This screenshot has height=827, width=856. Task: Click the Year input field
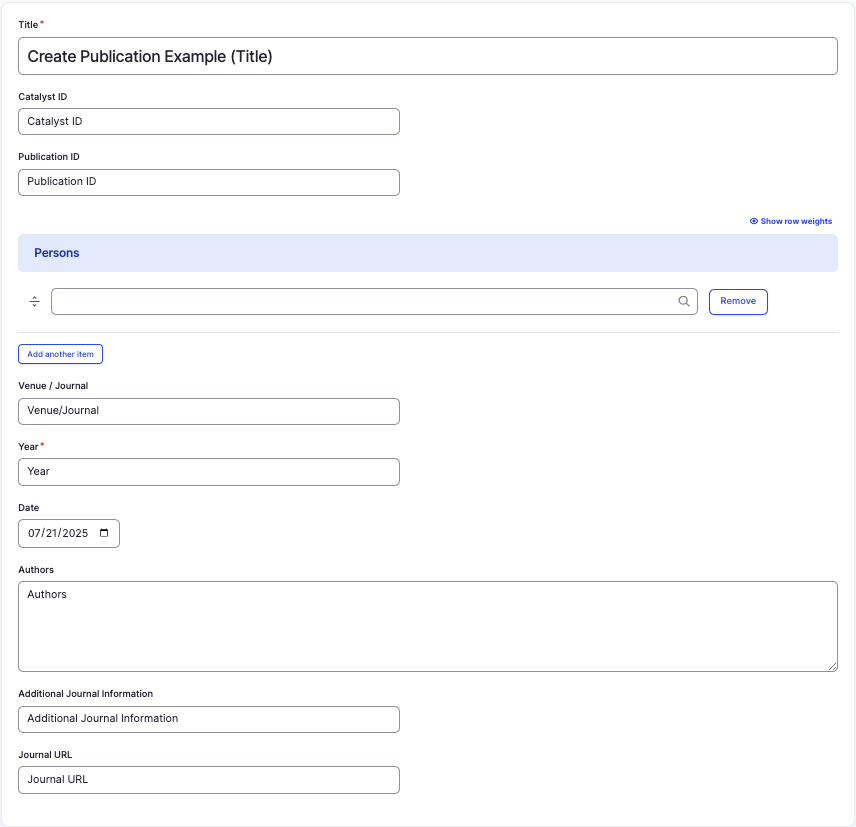(208, 471)
